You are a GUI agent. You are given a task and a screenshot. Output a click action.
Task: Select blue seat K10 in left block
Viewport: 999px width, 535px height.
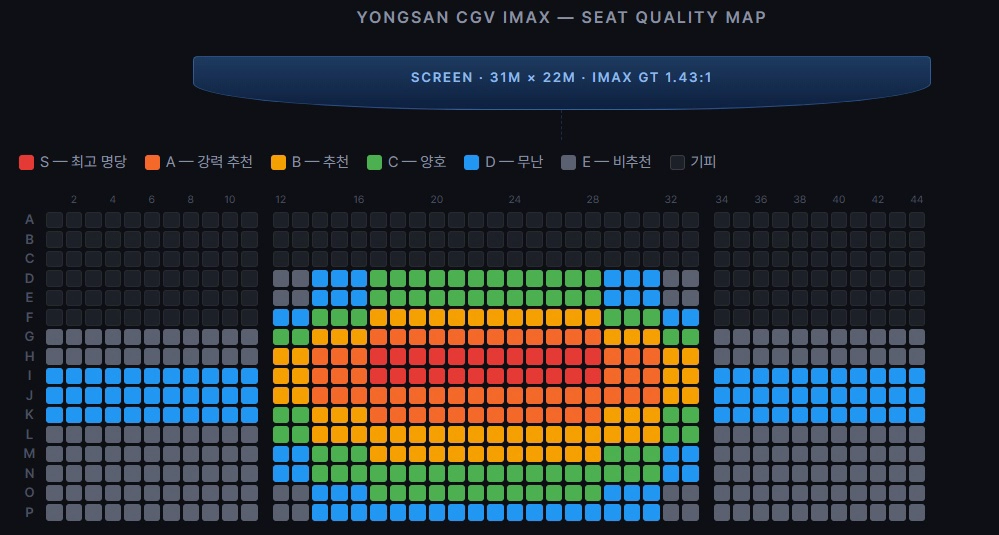point(230,415)
